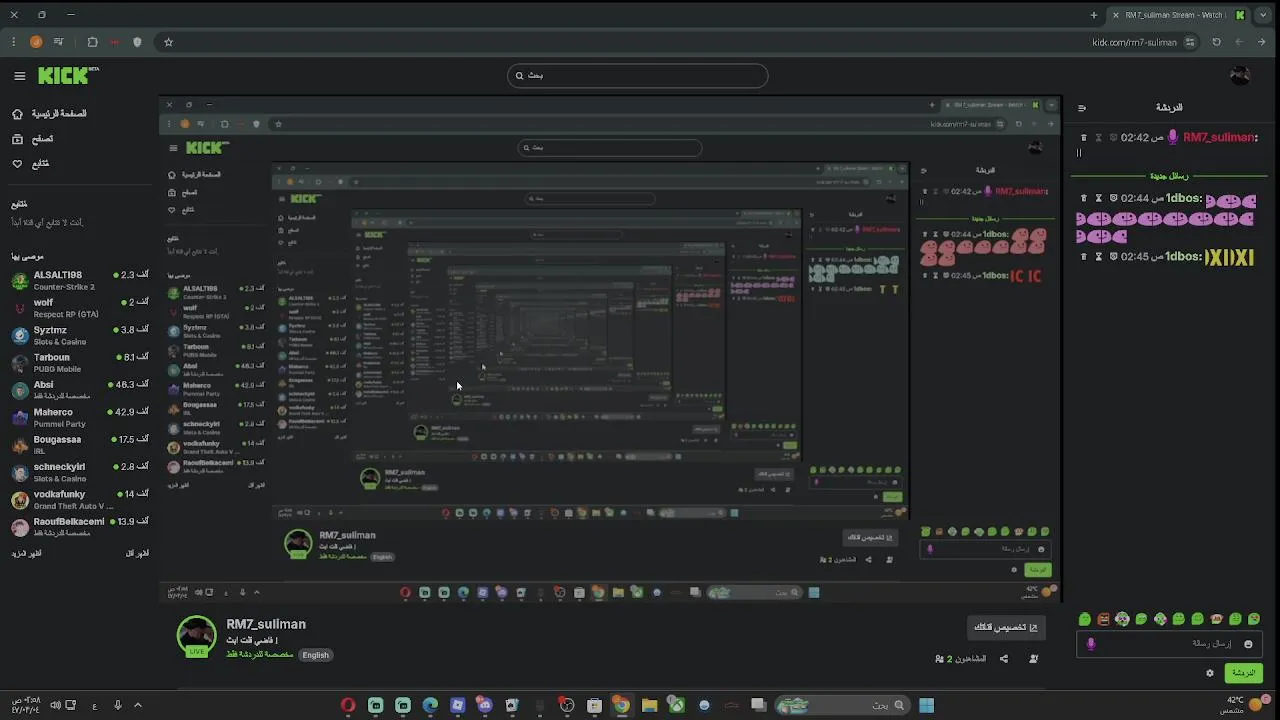Image resolution: width=1280 pixels, height=720 pixels.
Task: Click the account avatar at top right
Action: [1240, 76]
